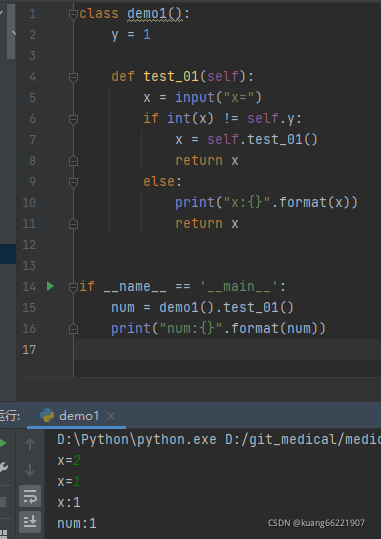This screenshot has height=539, width=381.
Task: Click self.y in the if condition on line 6
Action: point(271,119)
